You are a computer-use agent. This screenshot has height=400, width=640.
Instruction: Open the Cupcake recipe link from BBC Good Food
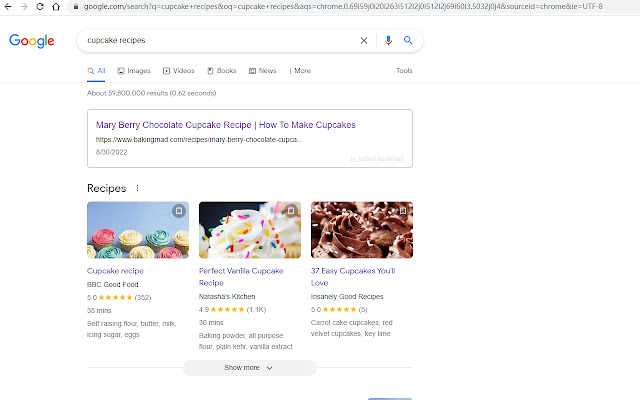click(x=115, y=270)
